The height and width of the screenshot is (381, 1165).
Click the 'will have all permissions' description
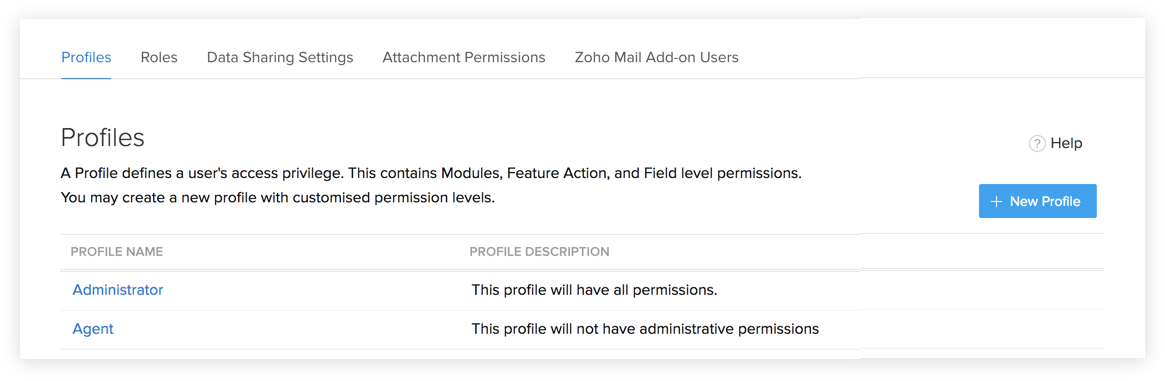point(594,290)
